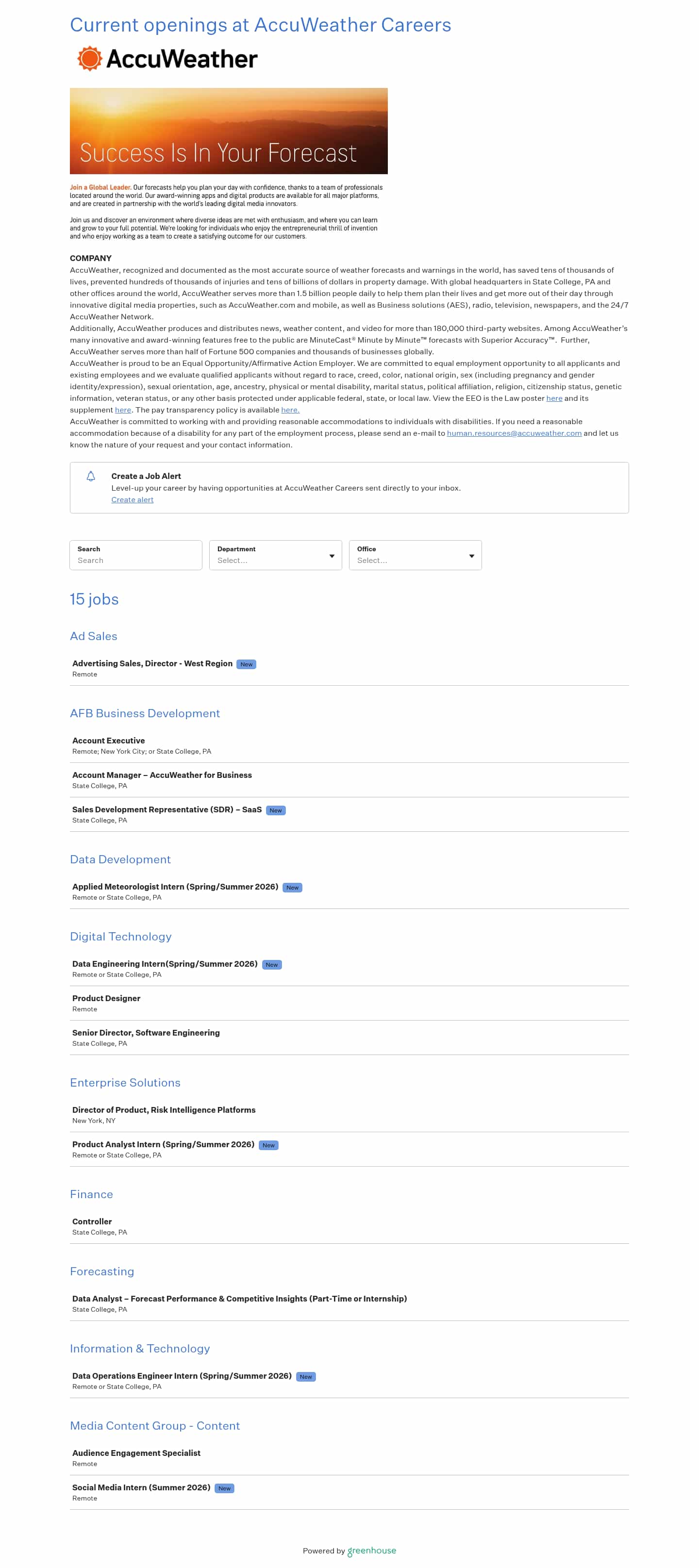
Task: Open the Office filter dropdown
Action: (x=415, y=555)
